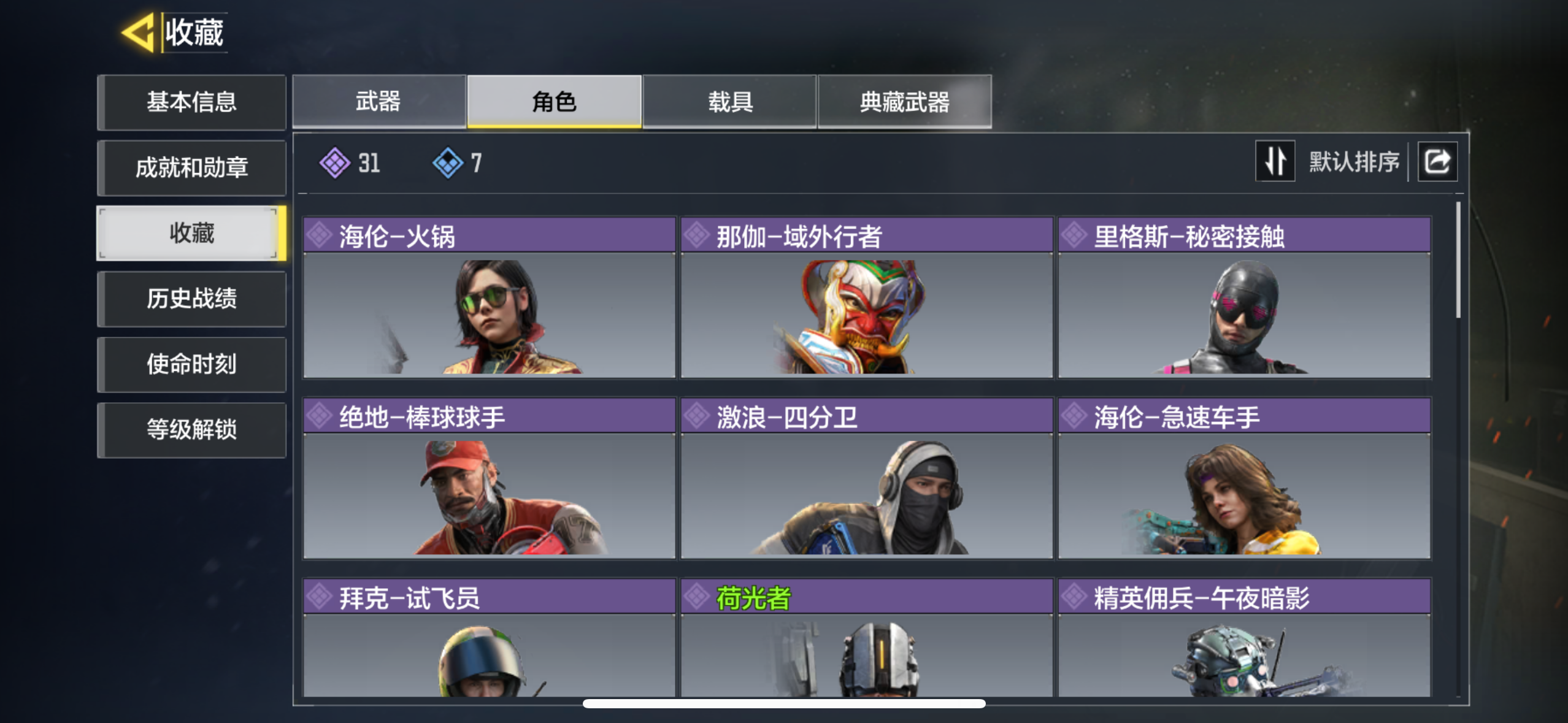Viewport: 1568px width, 723px height.
Task: Open the 使命时刻 section
Action: [x=191, y=364]
